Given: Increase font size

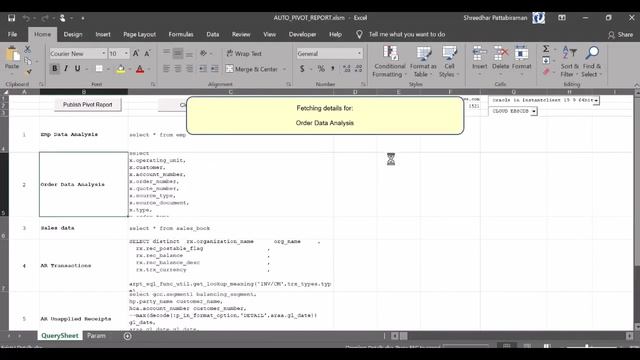Looking at the screenshot, I should click(x=136, y=53).
